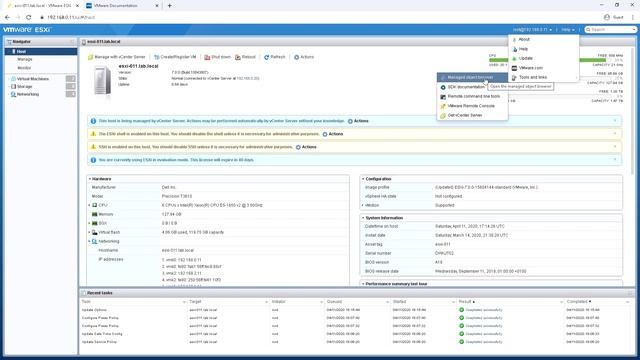Click the Get vCenter Server icon
Viewport: 640px width, 360px height.
click(443, 115)
